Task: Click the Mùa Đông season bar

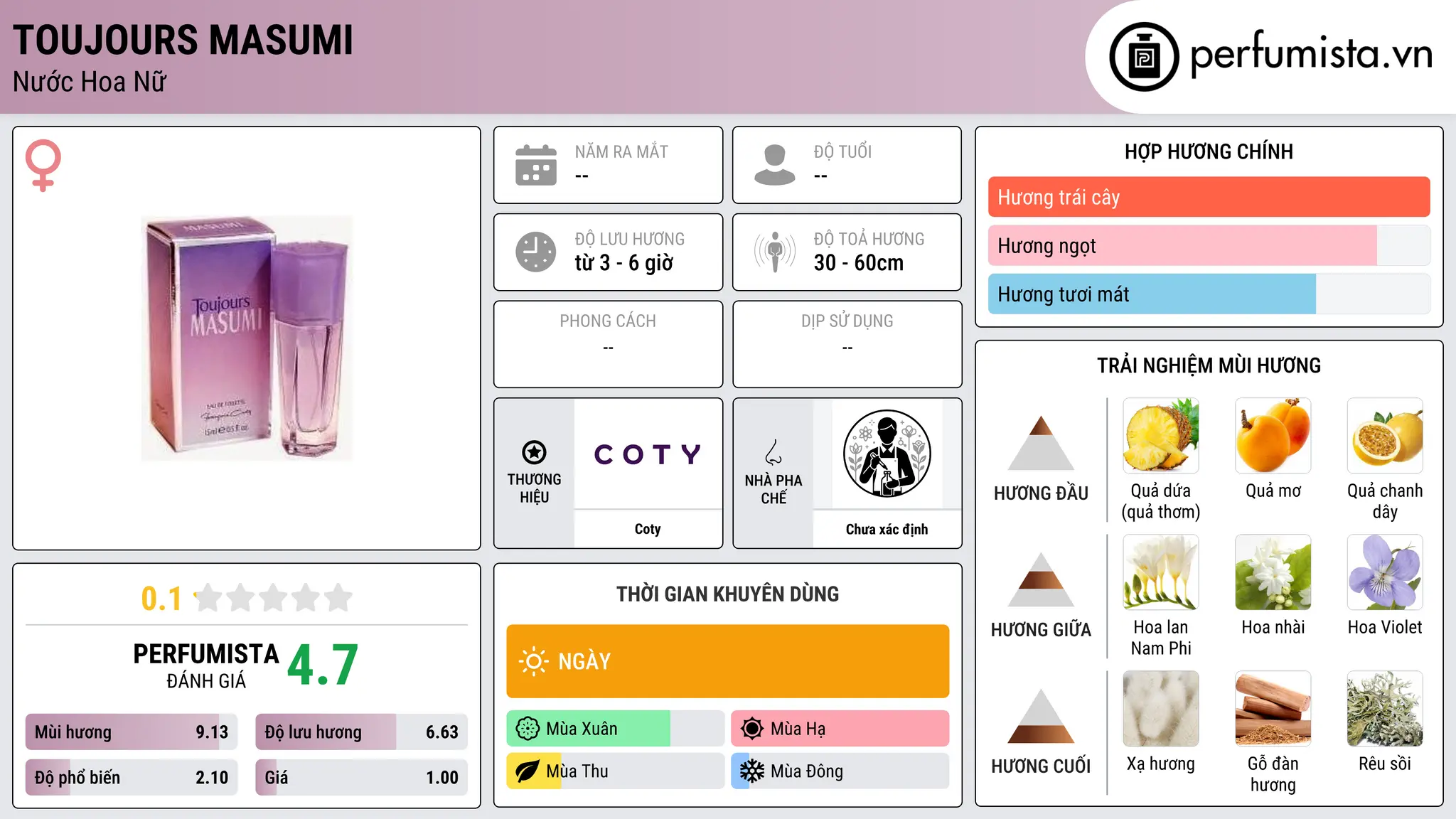Action: [x=840, y=771]
